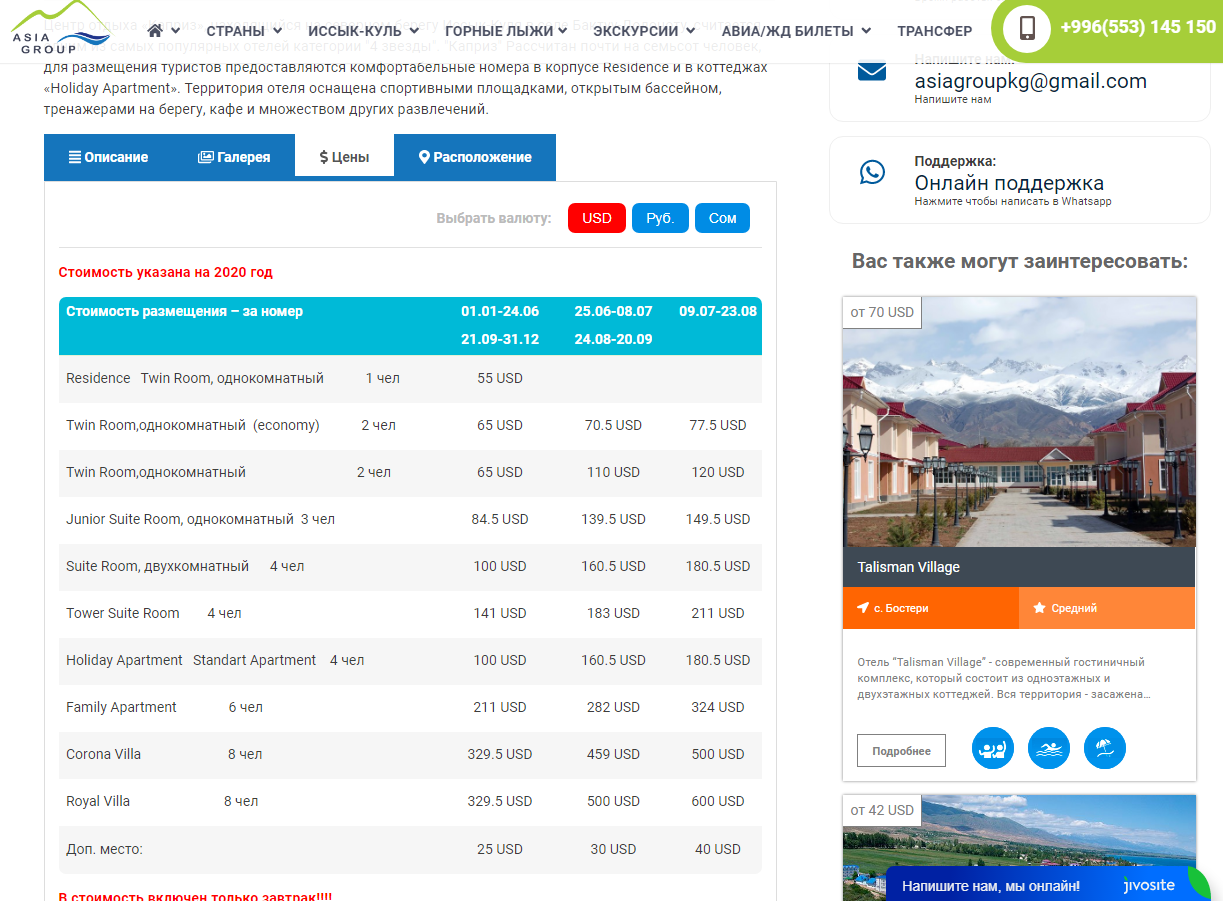Select the 55 USD price cell

[x=500, y=378]
